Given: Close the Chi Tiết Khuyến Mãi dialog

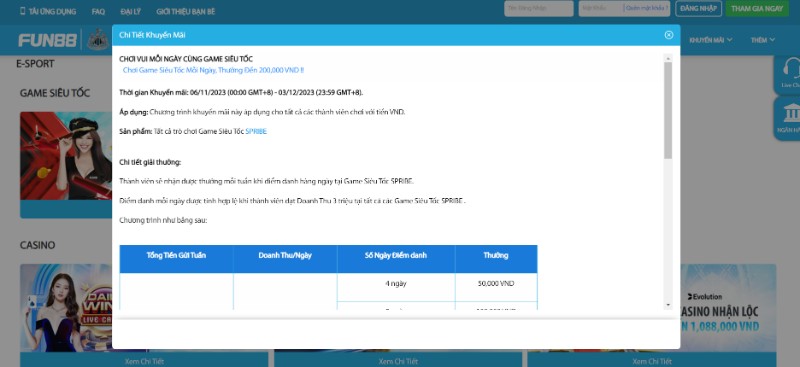Looking at the screenshot, I should (x=668, y=35).
